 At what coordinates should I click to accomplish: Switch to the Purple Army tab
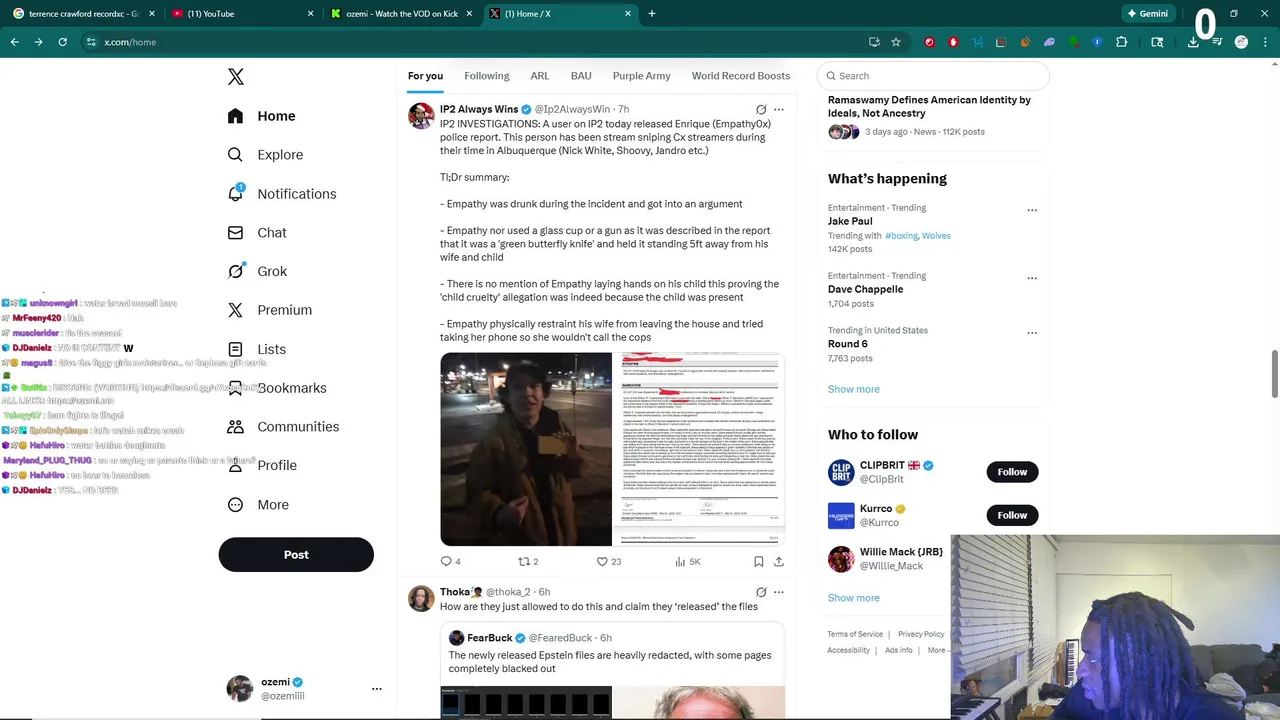coord(642,76)
